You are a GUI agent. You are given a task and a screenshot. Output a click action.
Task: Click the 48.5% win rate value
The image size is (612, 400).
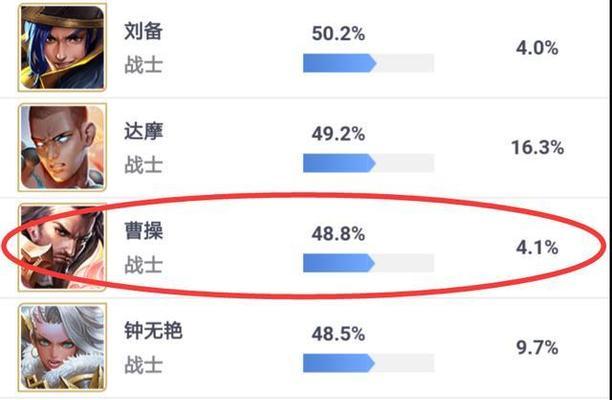(x=338, y=334)
